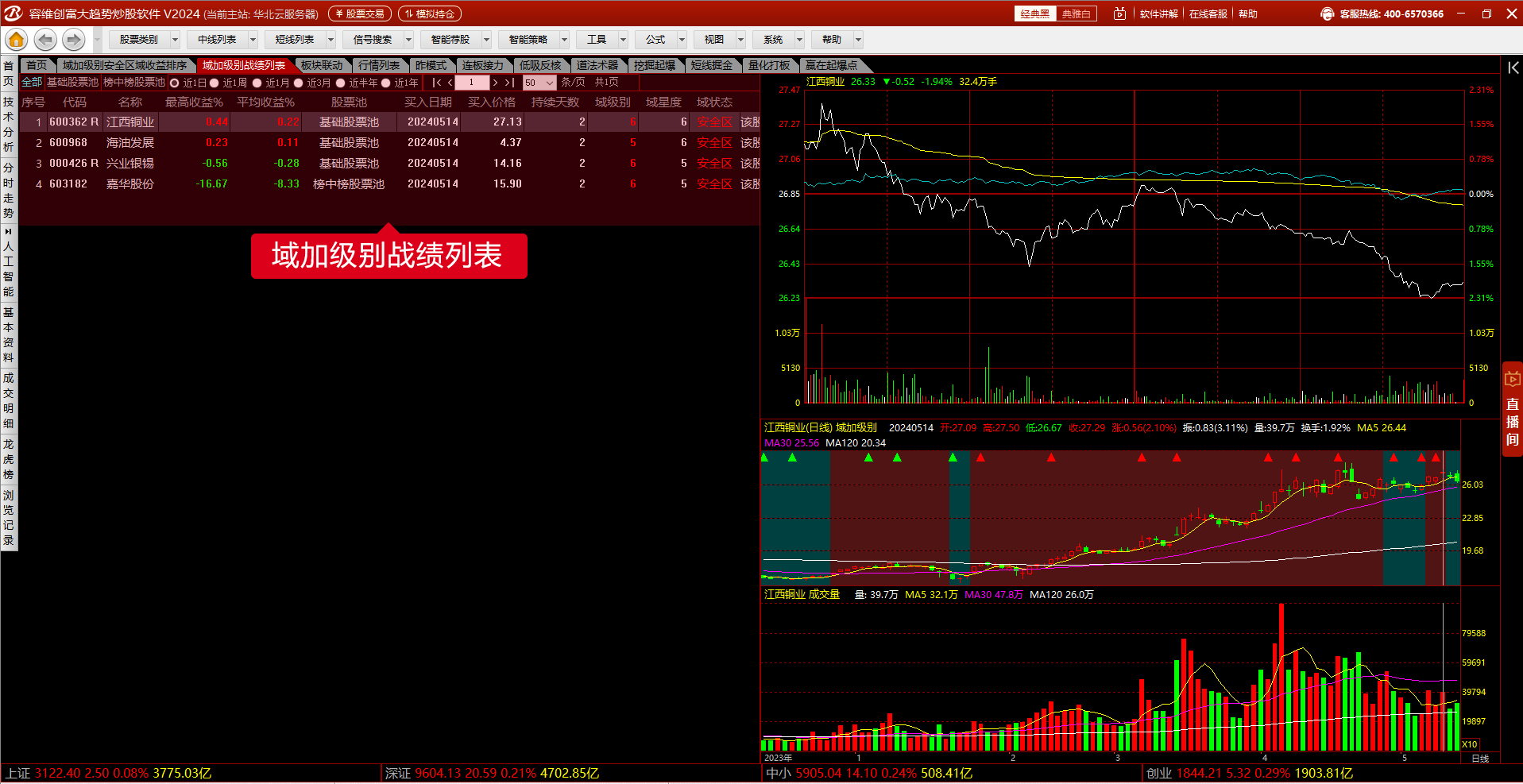Click the app logo in title bar
This screenshot has height=784, width=1523.
[14, 14]
